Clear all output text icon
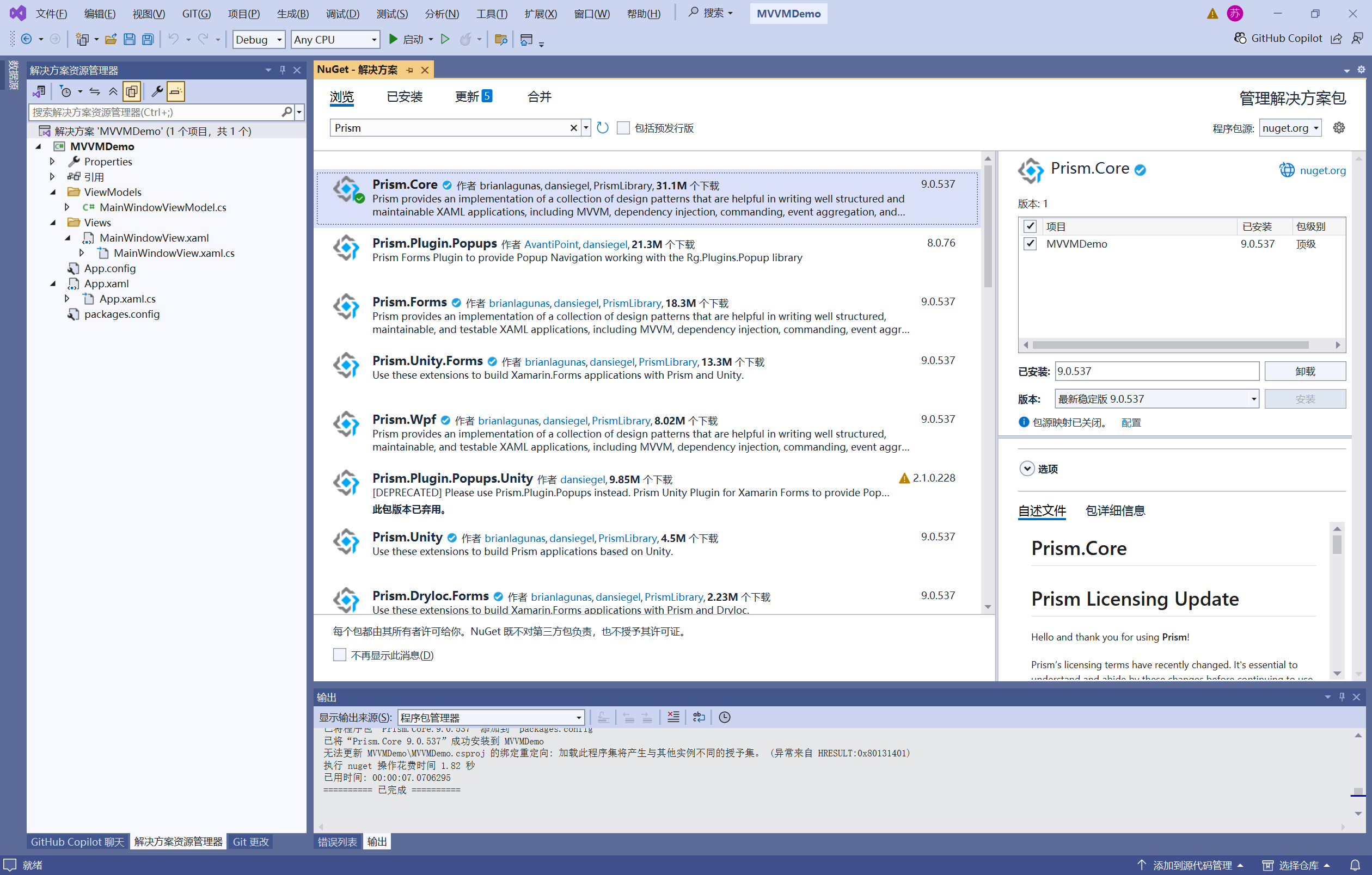The height and width of the screenshot is (875, 1372). click(x=673, y=717)
